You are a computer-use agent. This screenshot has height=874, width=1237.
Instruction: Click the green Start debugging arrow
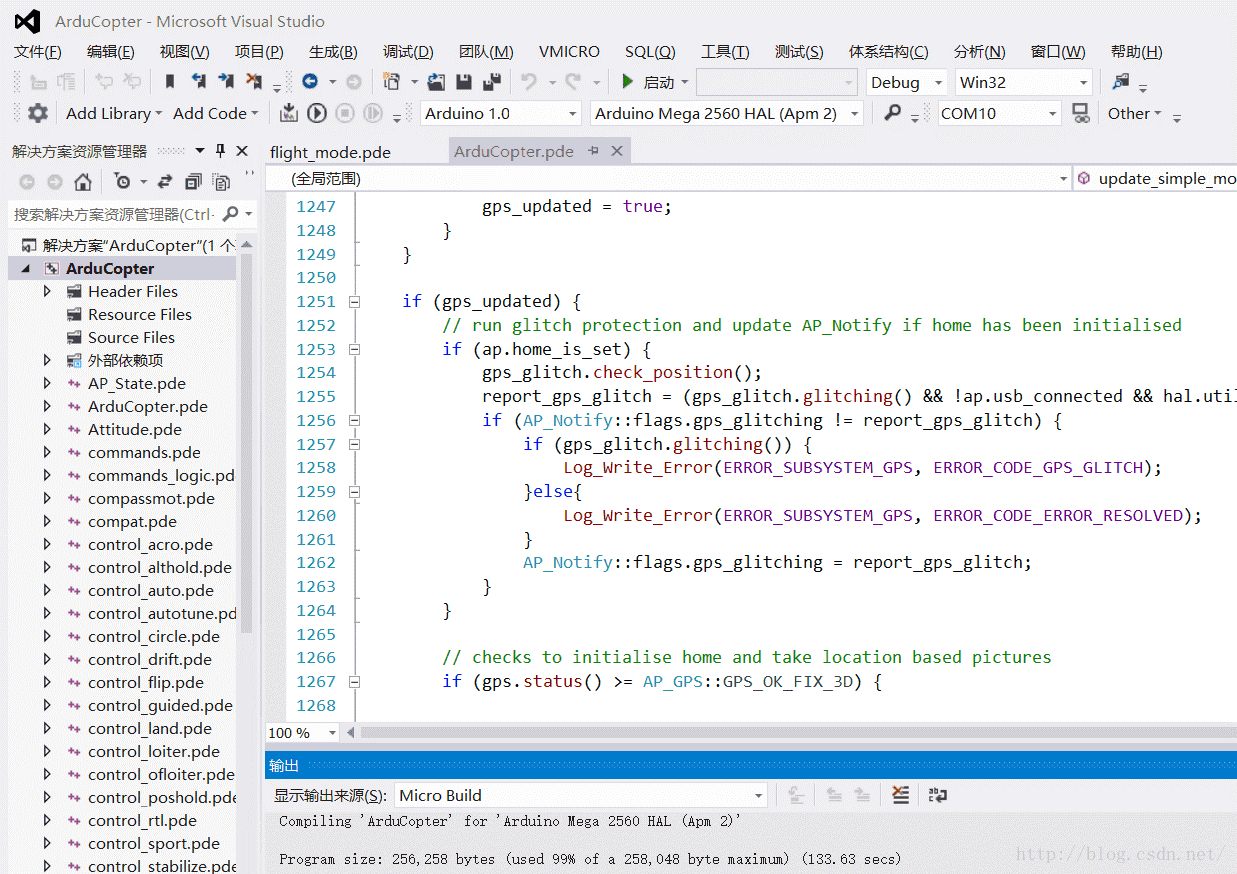pos(628,82)
